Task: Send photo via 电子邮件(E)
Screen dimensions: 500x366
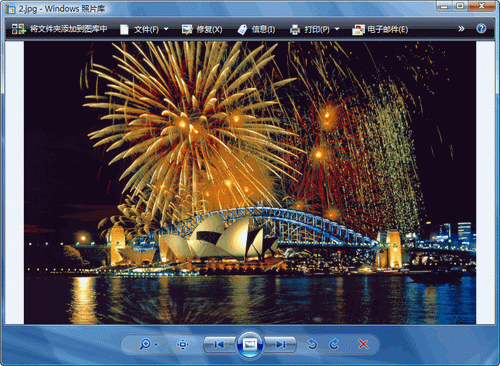Action: point(380,29)
